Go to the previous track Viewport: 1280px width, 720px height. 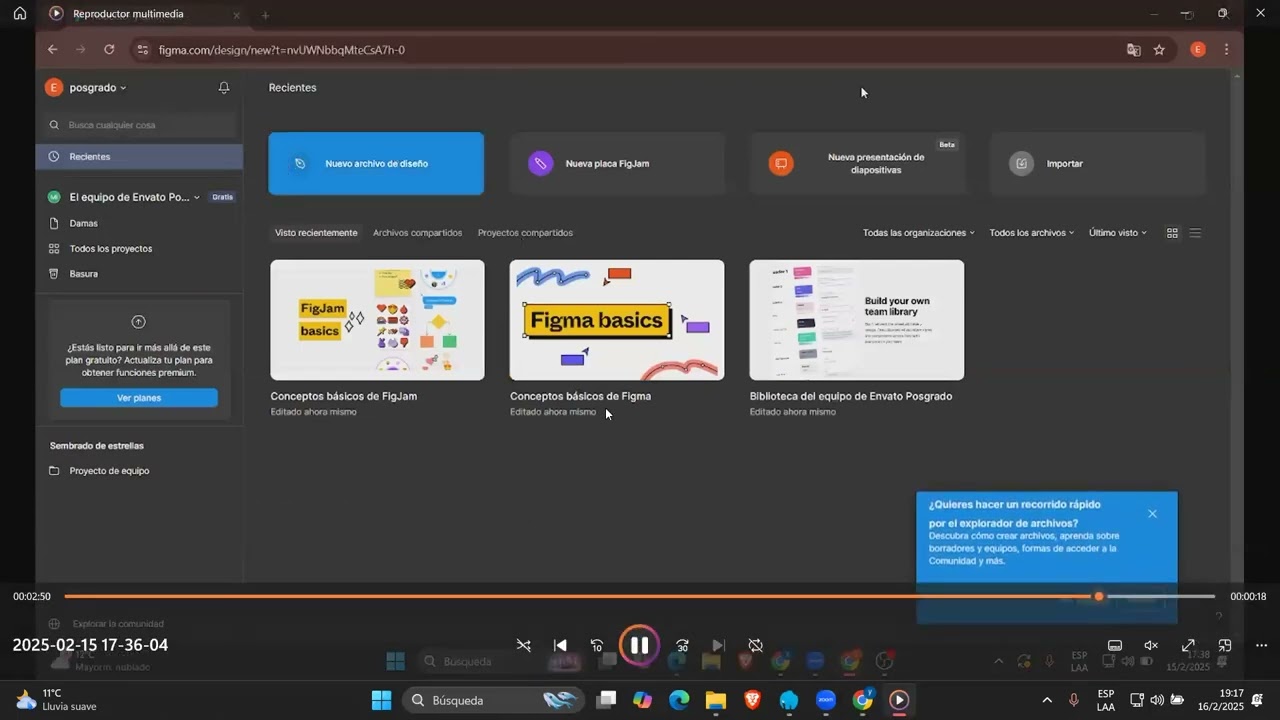click(x=560, y=646)
